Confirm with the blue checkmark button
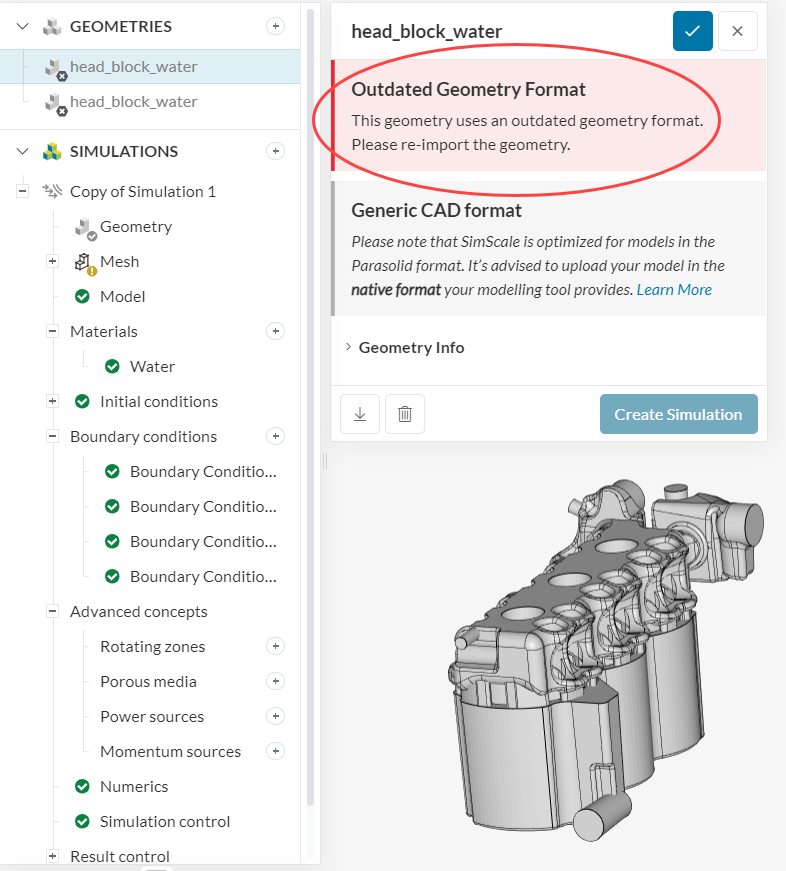The width and height of the screenshot is (786, 871). pyautogui.click(x=692, y=31)
